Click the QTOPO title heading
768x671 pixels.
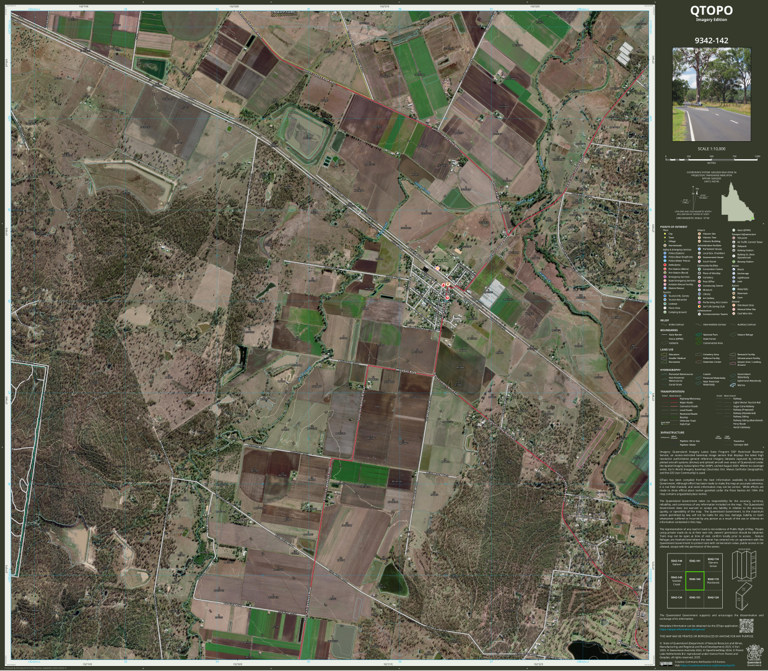pyautogui.click(x=711, y=10)
